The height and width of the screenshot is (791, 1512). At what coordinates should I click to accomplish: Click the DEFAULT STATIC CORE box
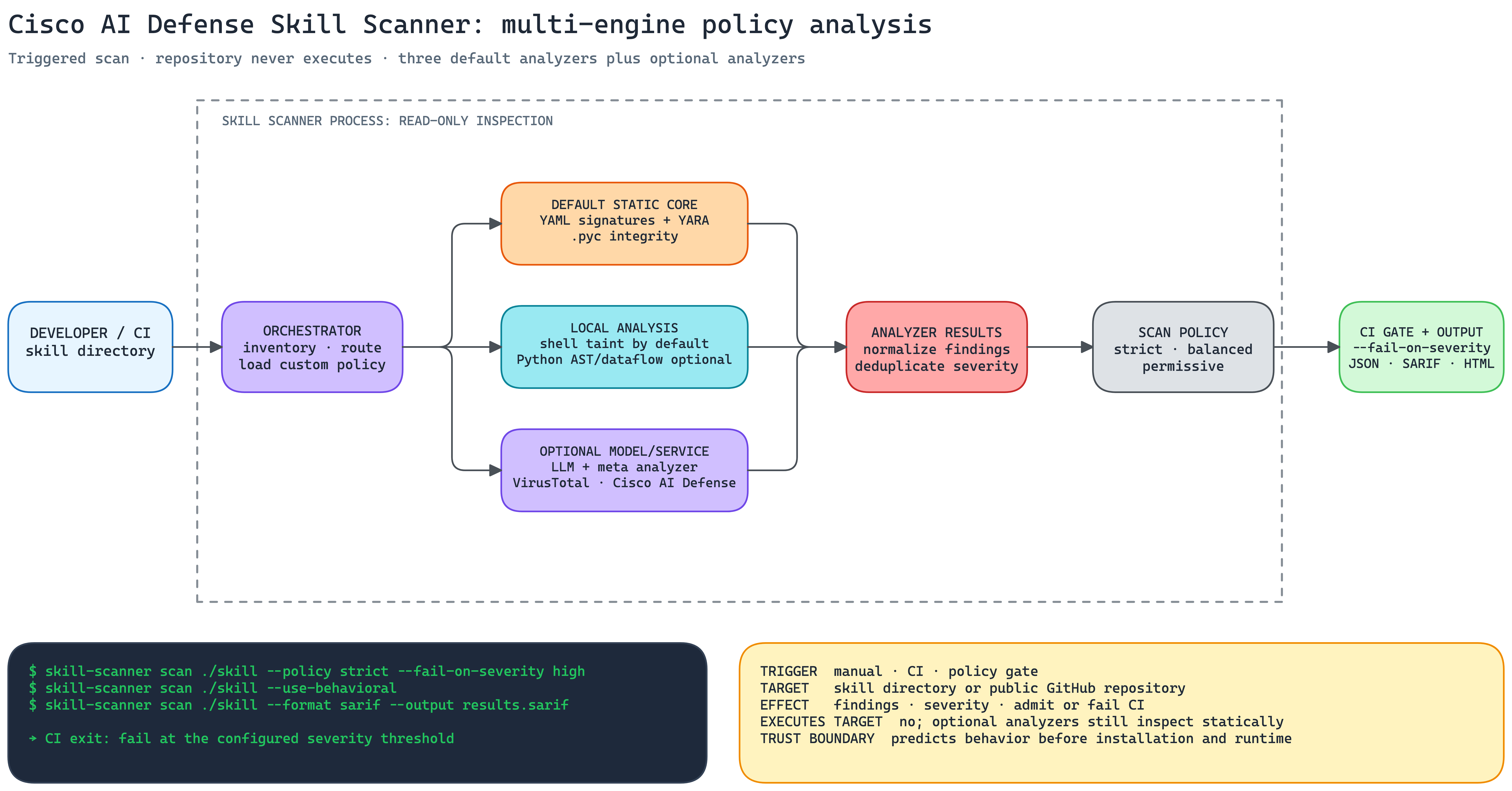point(624,224)
